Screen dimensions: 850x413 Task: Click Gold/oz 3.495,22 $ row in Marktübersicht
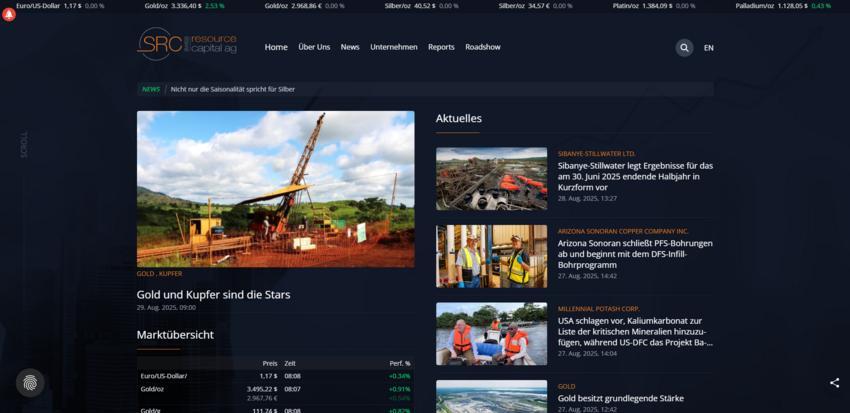(275, 393)
